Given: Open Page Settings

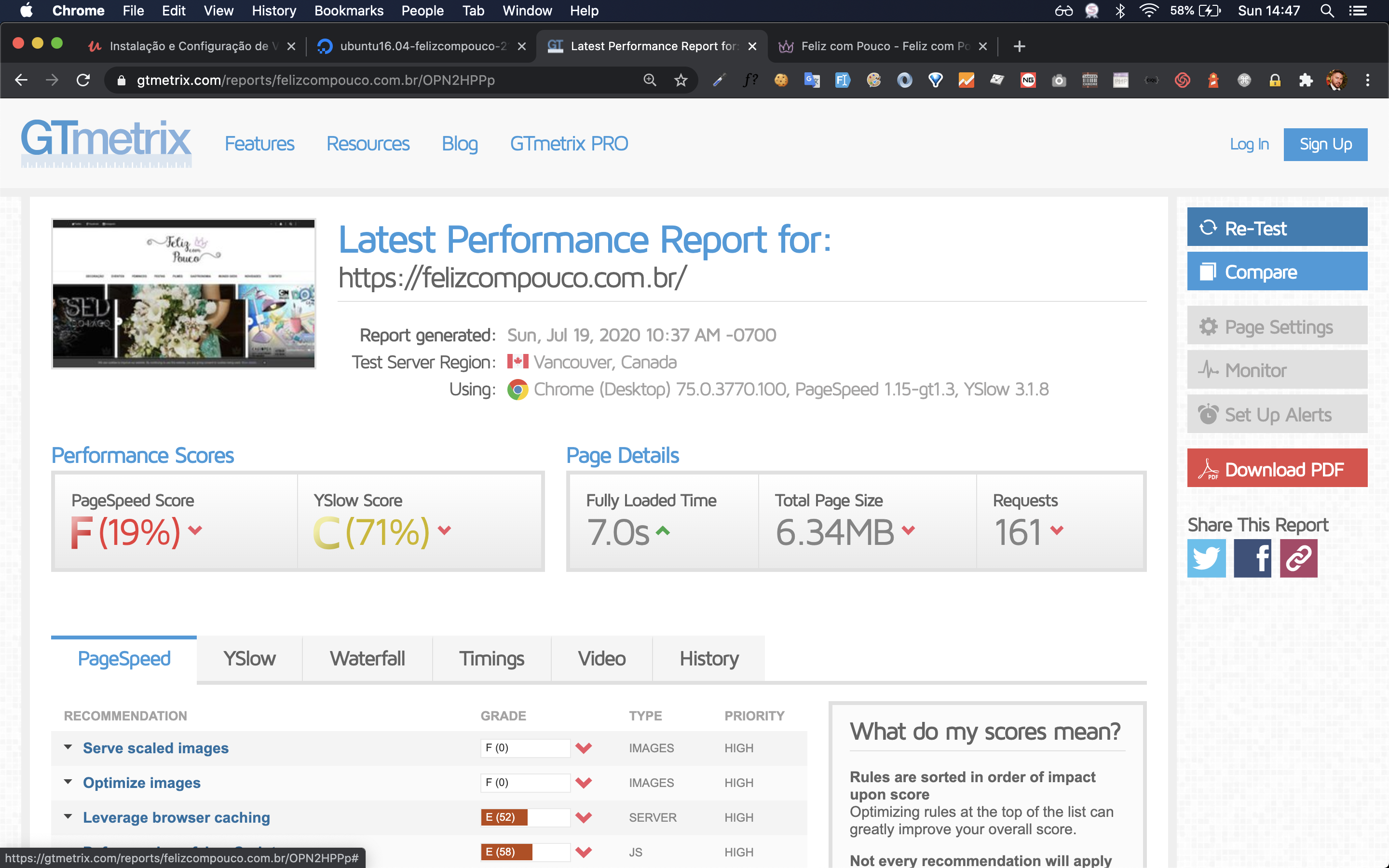Looking at the screenshot, I should [1277, 326].
